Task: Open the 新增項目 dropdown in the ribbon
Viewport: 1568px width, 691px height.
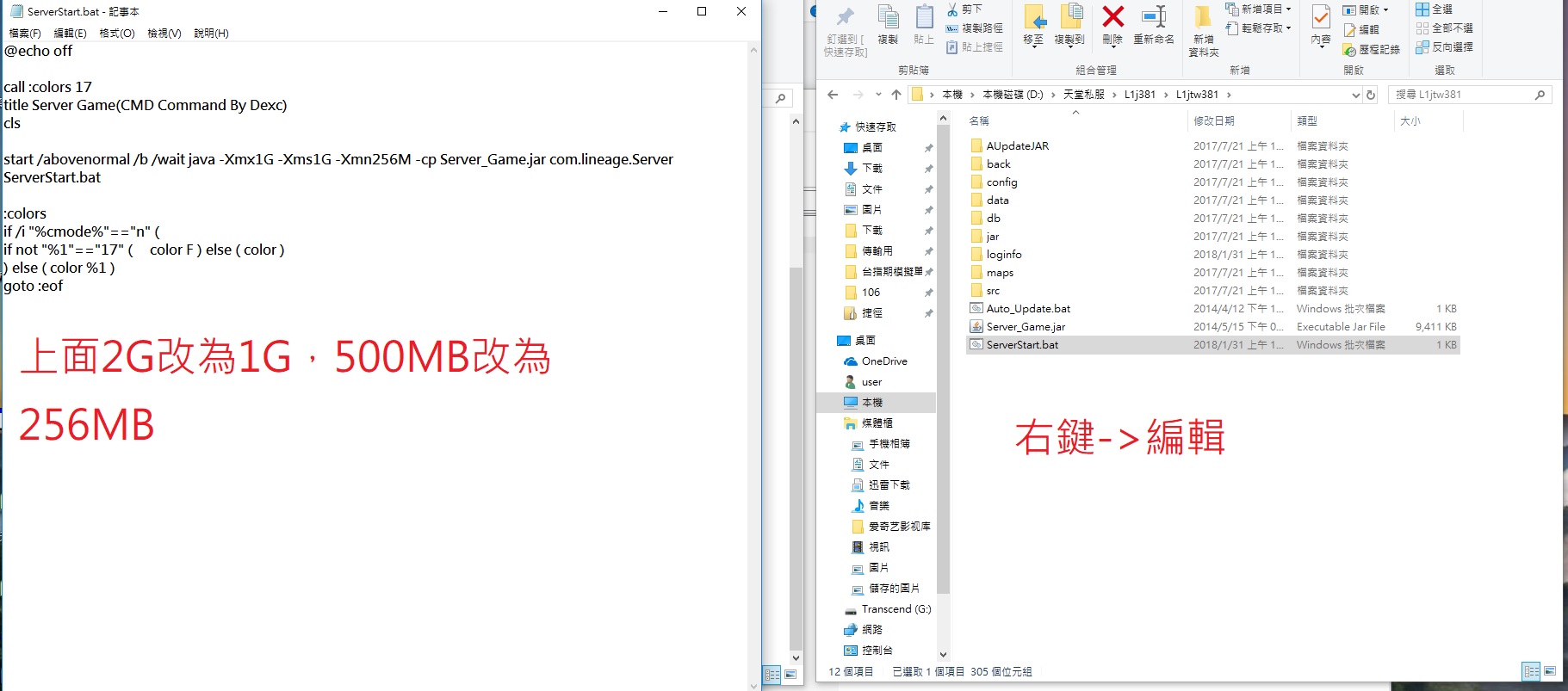Action: tap(1258, 9)
